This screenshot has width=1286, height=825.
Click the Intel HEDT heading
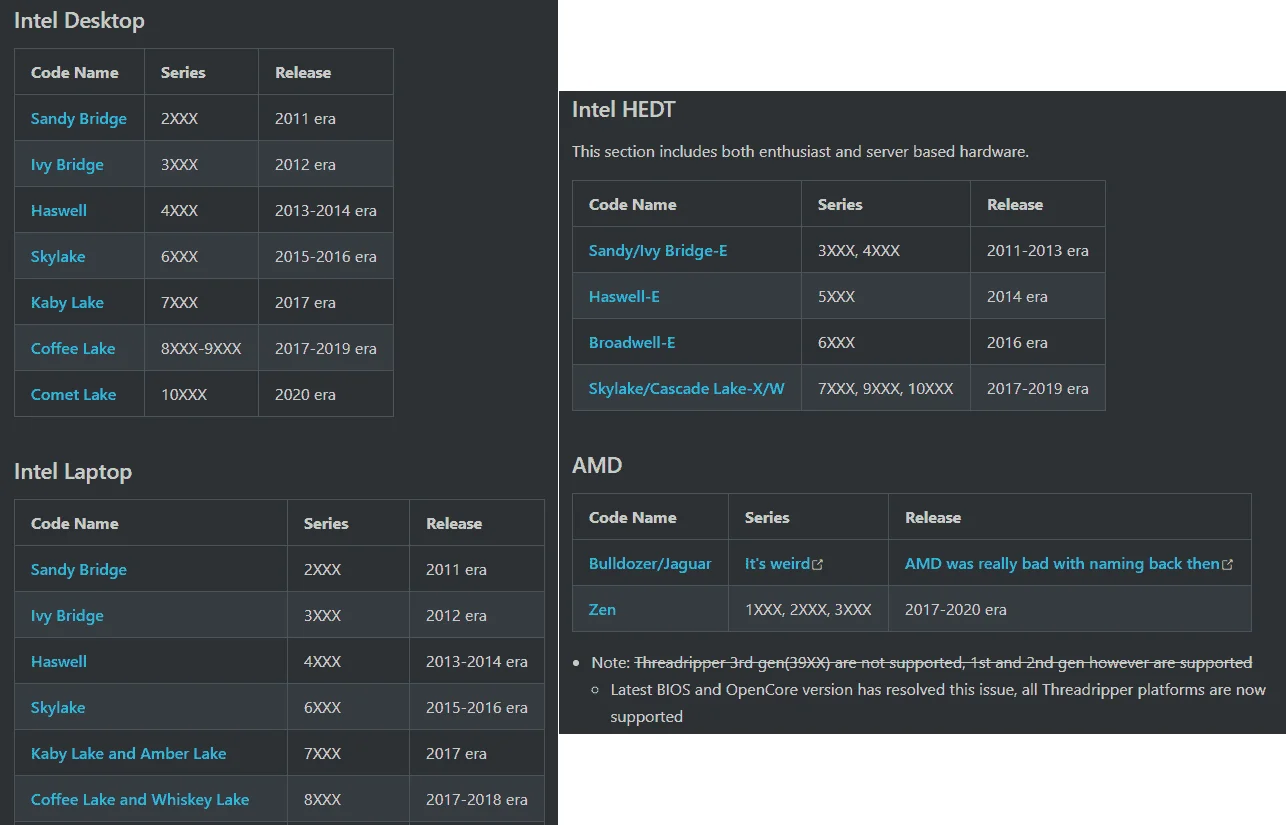(x=624, y=109)
